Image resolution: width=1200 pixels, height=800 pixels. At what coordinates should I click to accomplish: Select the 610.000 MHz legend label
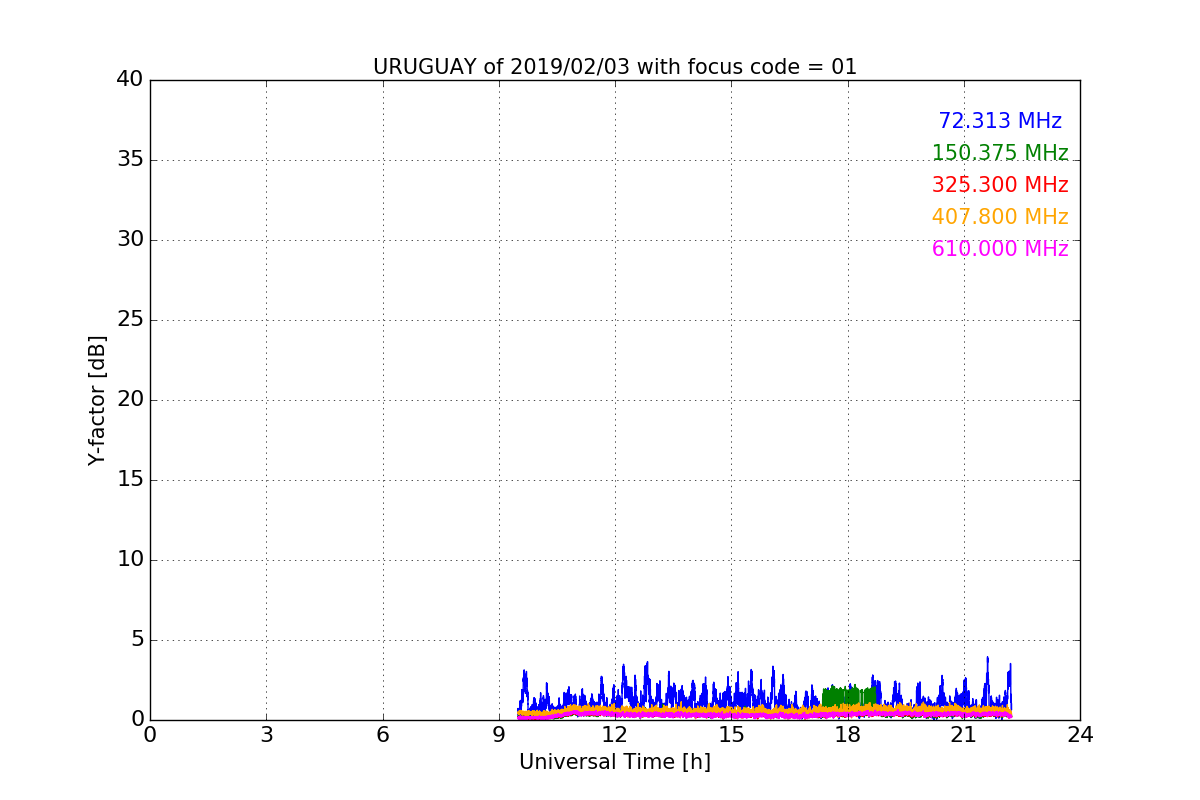[1000, 249]
